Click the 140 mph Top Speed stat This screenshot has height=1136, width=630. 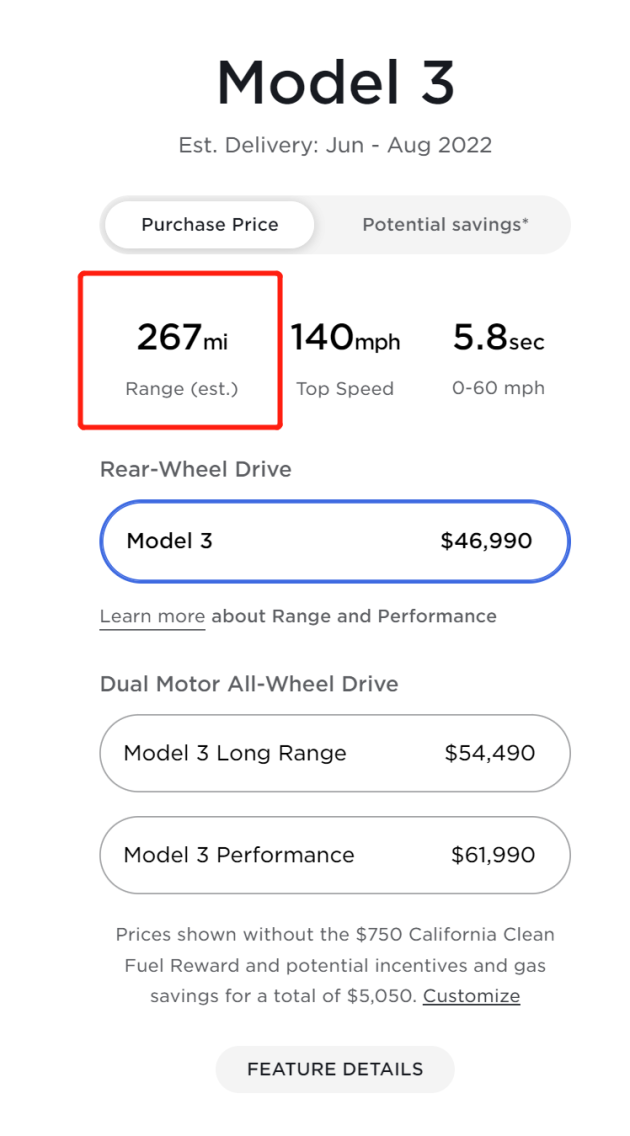(x=345, y=358)
